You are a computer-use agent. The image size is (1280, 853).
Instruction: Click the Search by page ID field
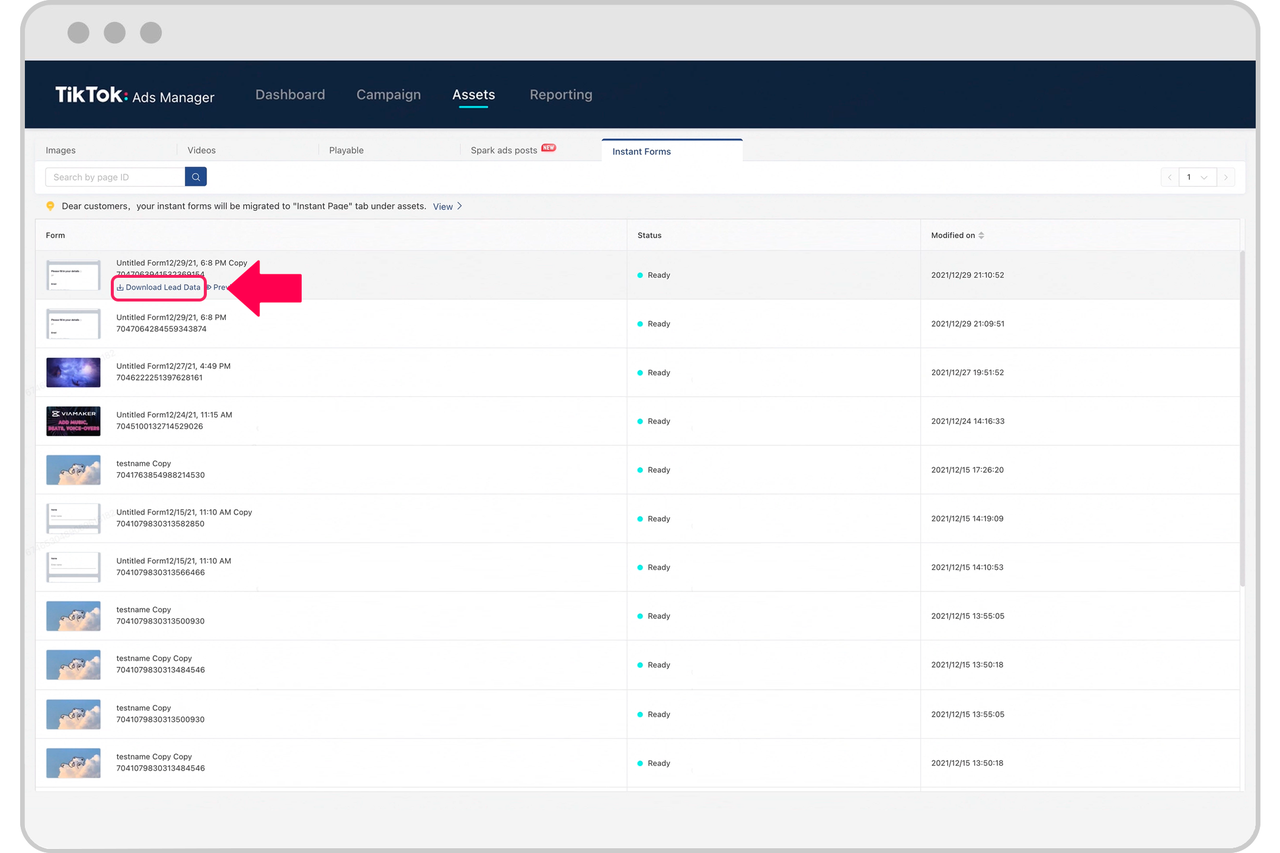(x=115, y=177)
